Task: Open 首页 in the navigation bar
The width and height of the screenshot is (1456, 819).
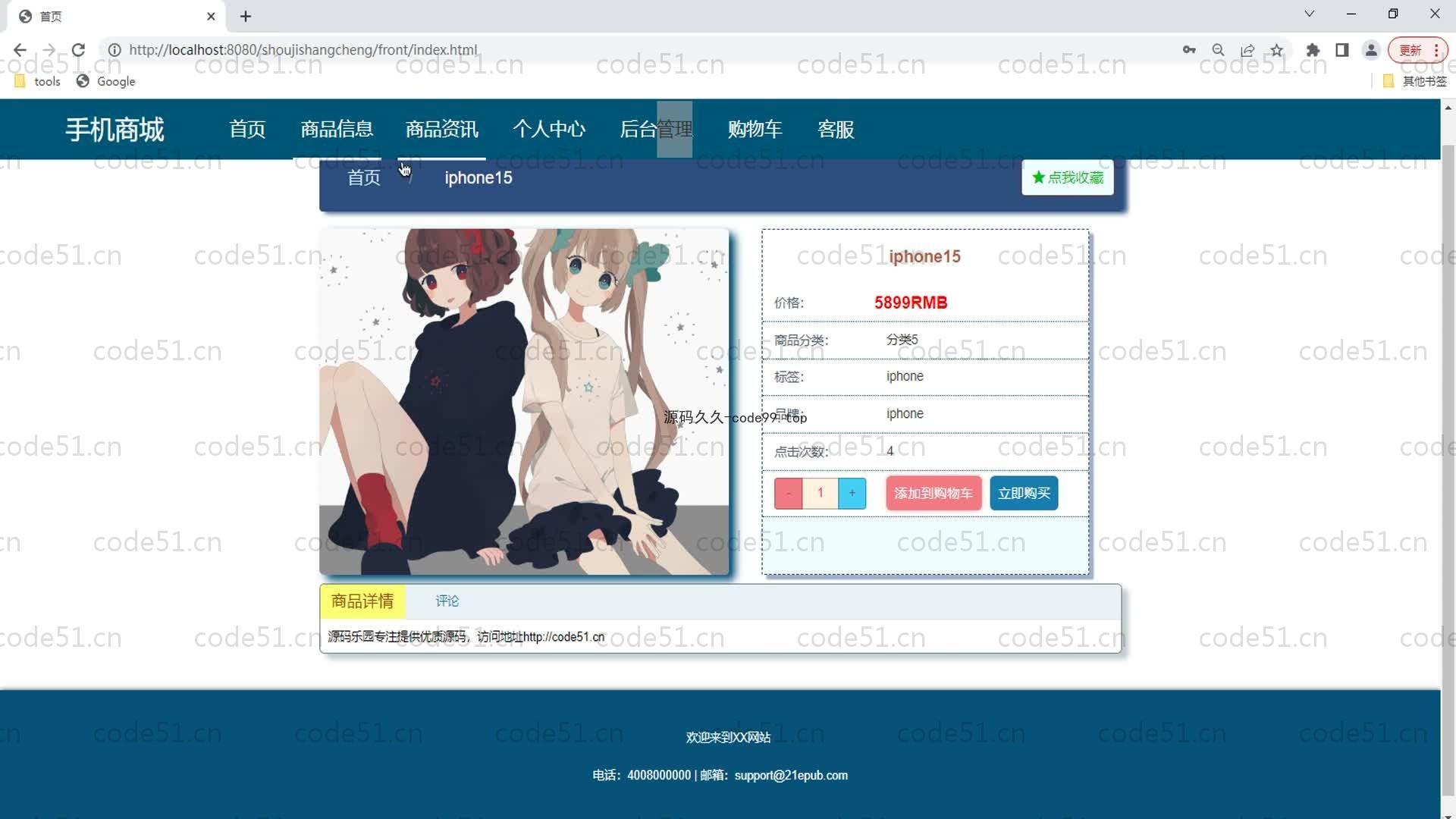Action: (x=247, y=130)
